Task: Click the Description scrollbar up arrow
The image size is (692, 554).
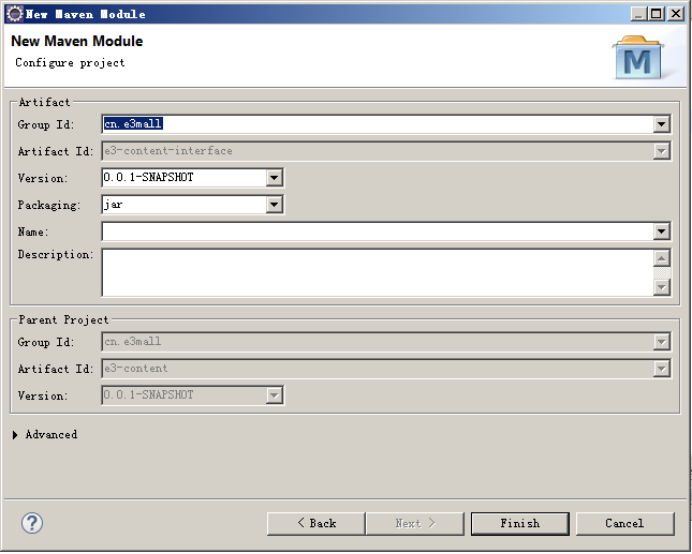Action: click(x=661, y=258)
